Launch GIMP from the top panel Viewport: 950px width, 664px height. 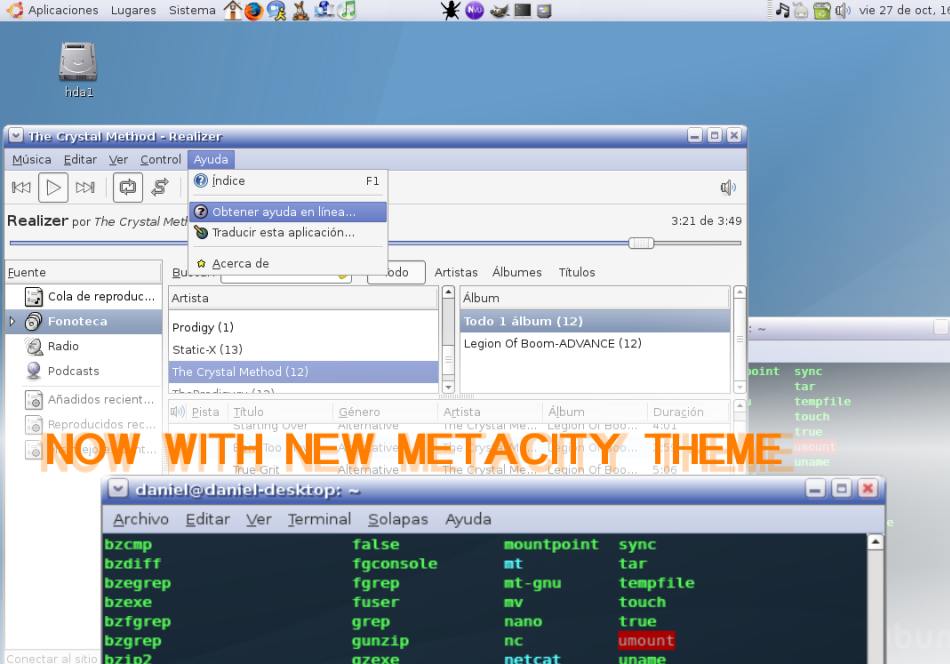pyautogui.click(x=499, y=10)
